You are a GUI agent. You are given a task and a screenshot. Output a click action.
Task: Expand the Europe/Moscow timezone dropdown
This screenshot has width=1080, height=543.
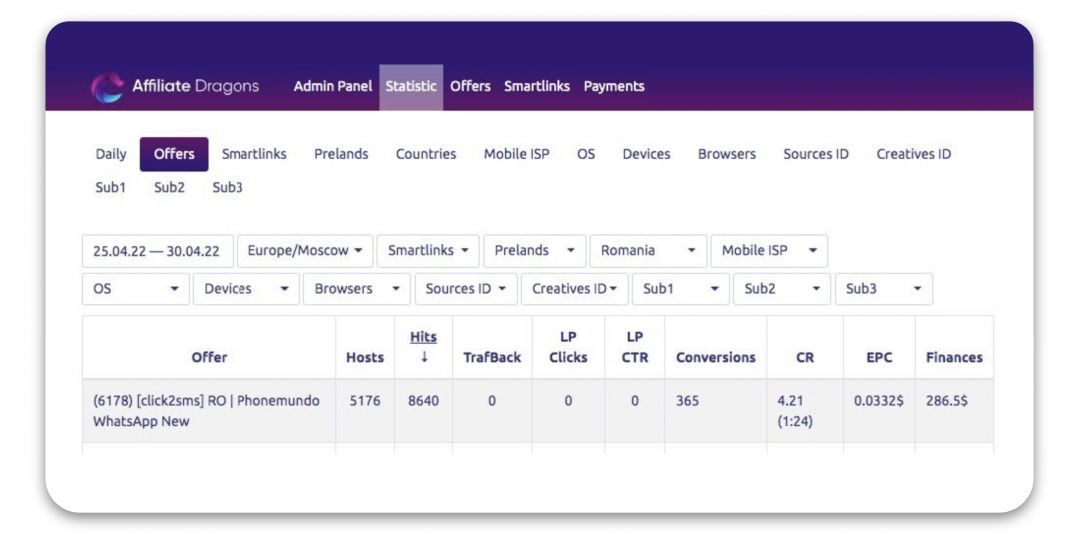(x=305, y=251)
